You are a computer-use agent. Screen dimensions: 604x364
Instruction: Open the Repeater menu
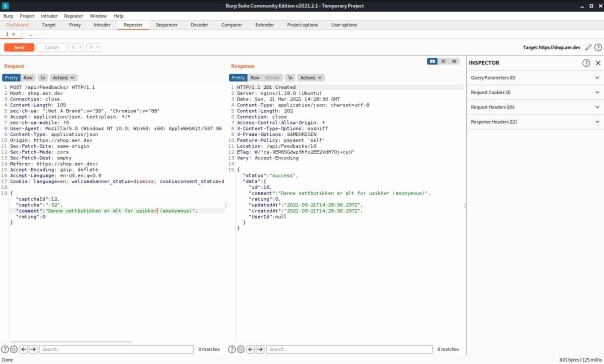coord(74,16)
